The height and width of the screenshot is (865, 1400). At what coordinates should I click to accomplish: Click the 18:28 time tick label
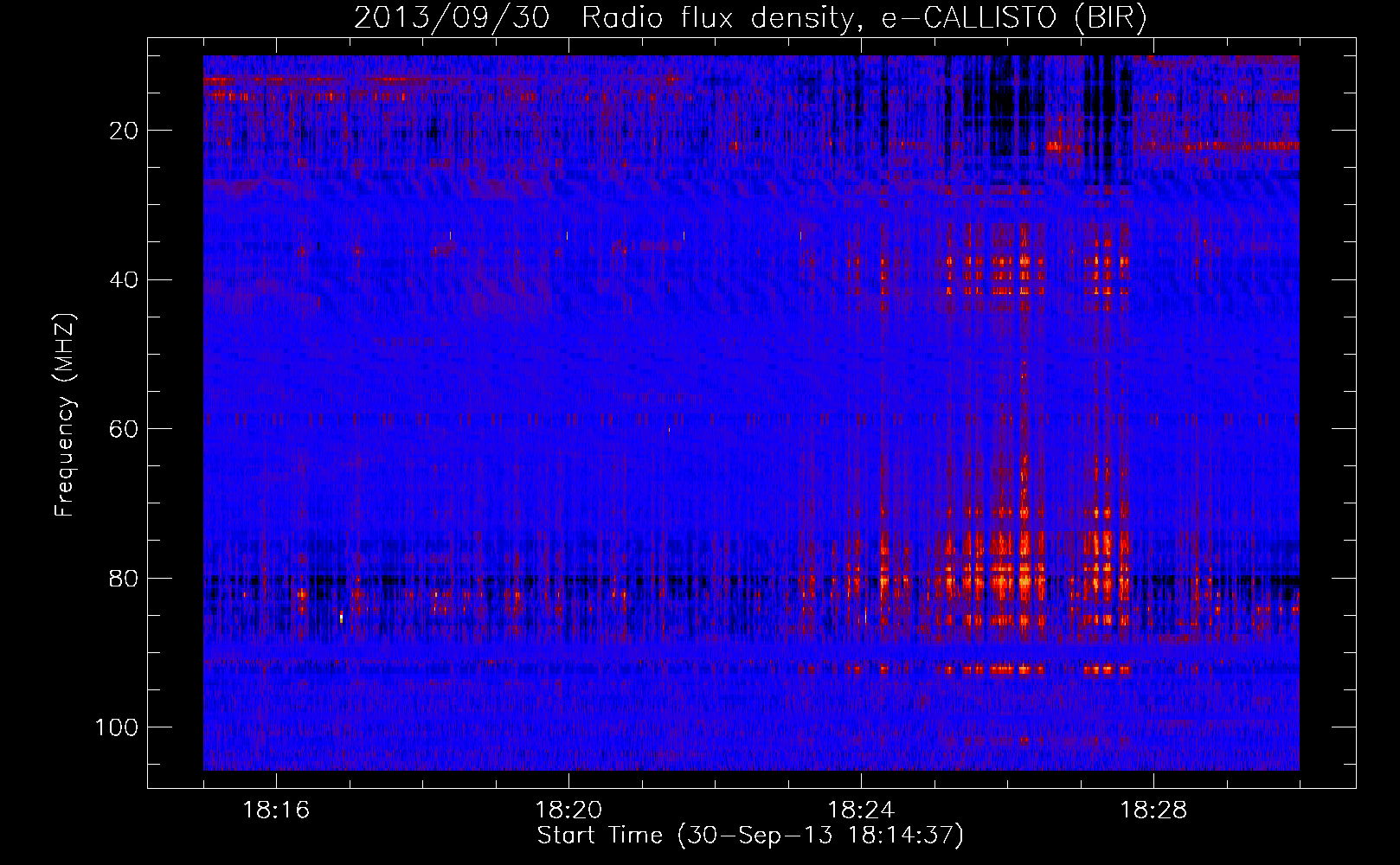(1153, 811)
